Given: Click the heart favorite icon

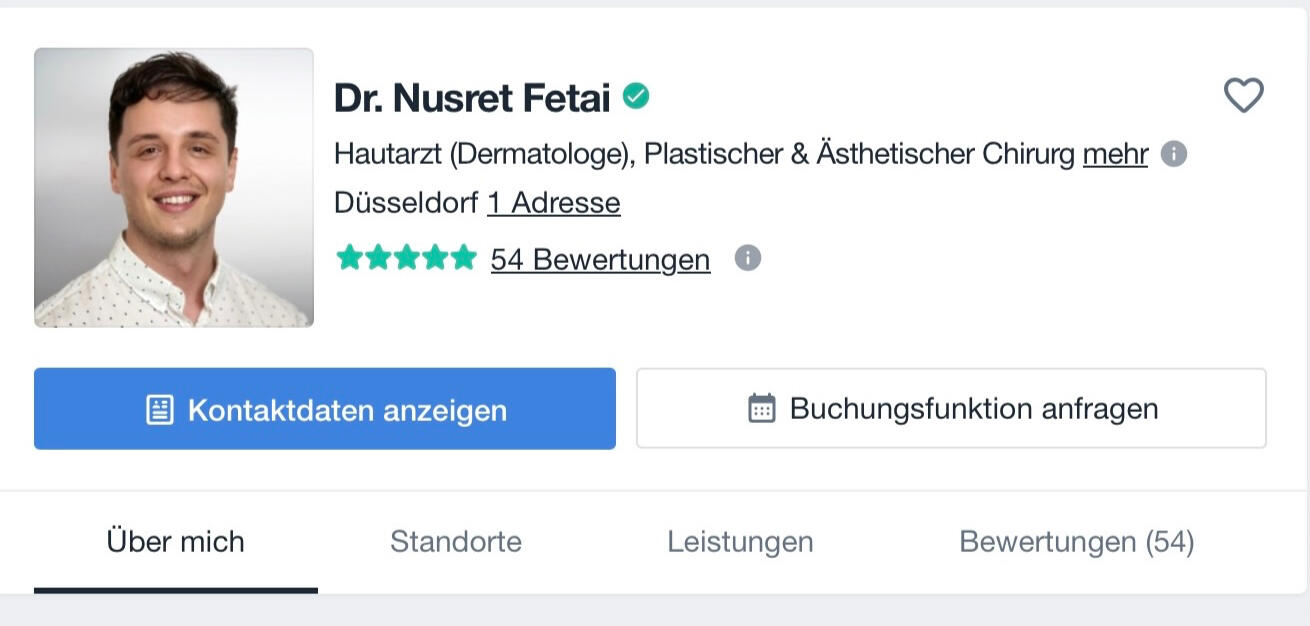Looking at the screenshot, I should click(1243, 96).
